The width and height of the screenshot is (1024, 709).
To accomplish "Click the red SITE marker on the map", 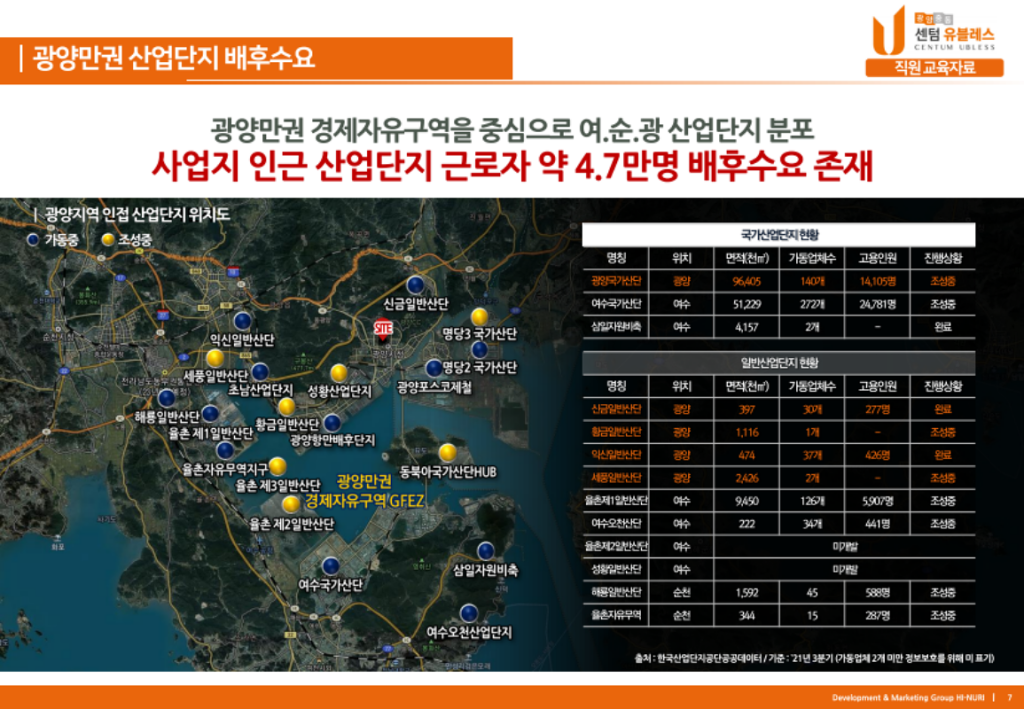I will point(383,329).
